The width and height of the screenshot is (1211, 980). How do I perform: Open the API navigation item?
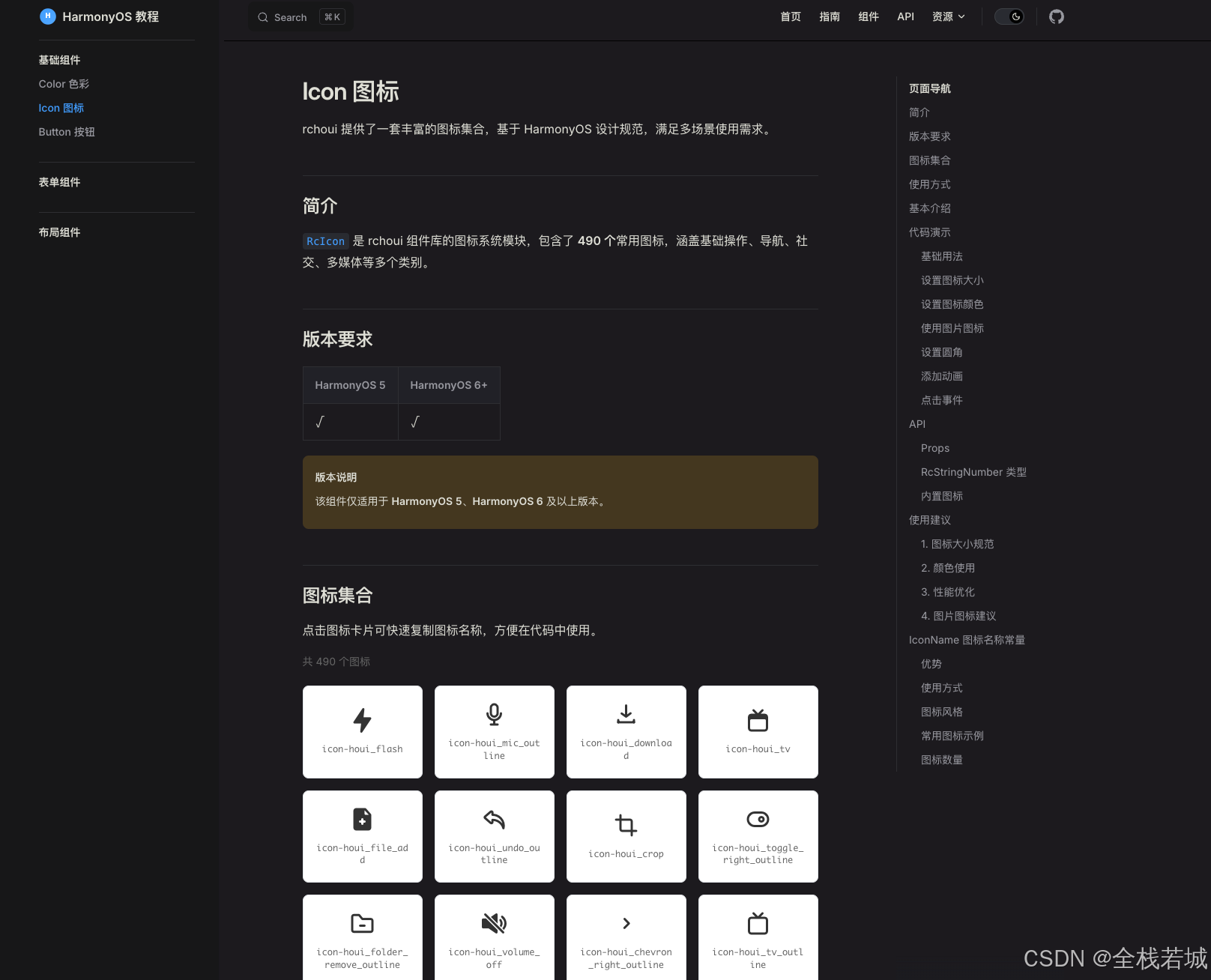tap(905, 16)
